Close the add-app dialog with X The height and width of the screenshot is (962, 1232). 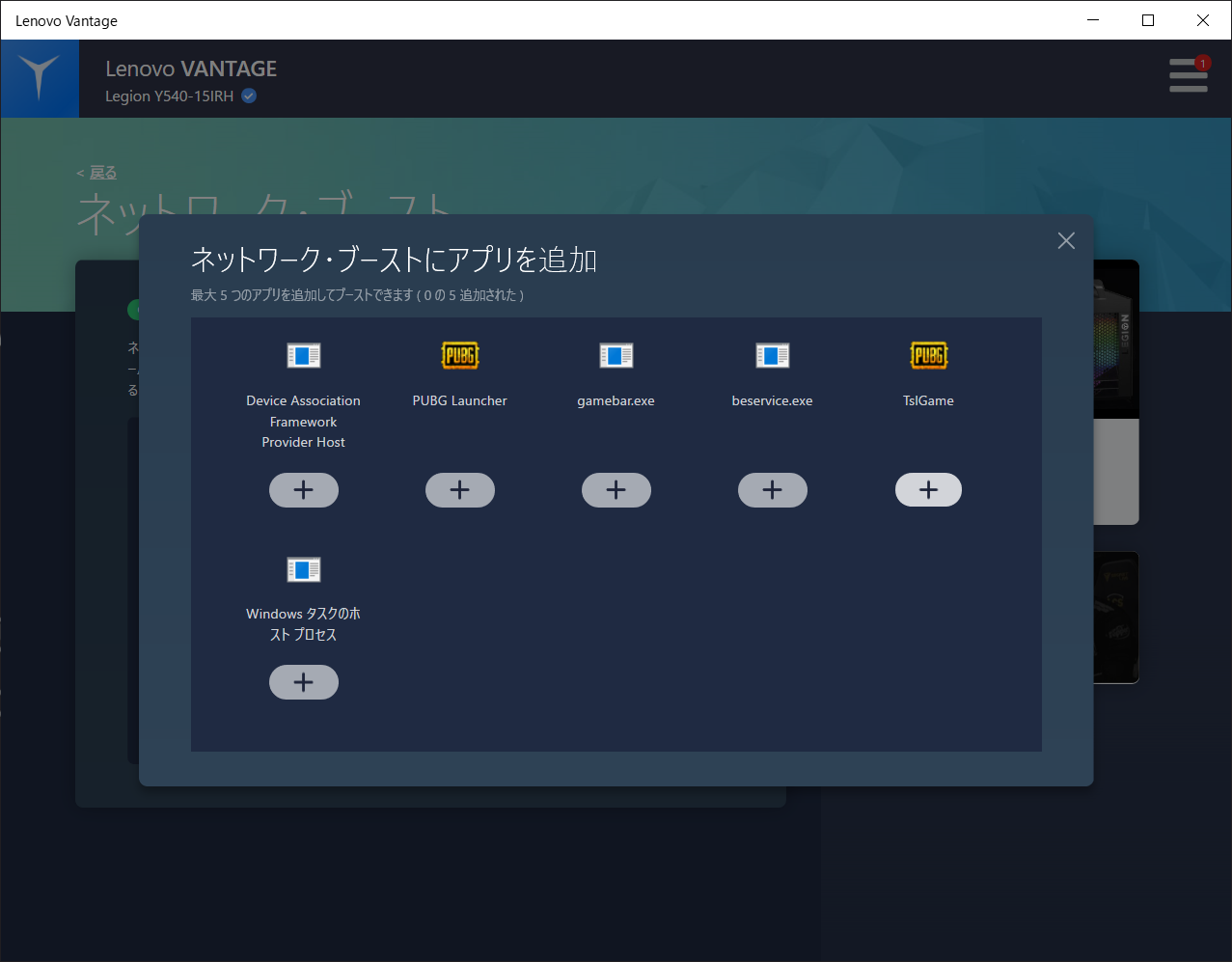(x=1066, y=240)
